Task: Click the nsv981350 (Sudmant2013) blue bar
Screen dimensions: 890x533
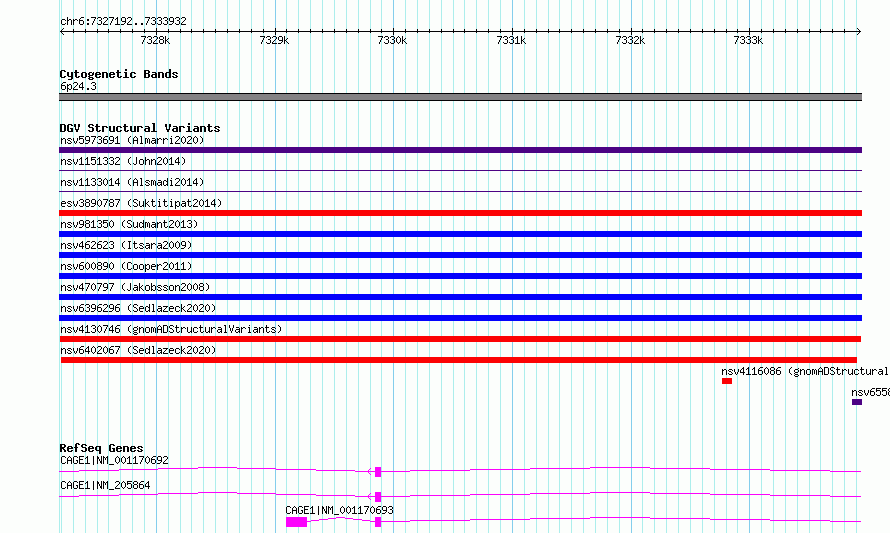Action: [460, 234]
